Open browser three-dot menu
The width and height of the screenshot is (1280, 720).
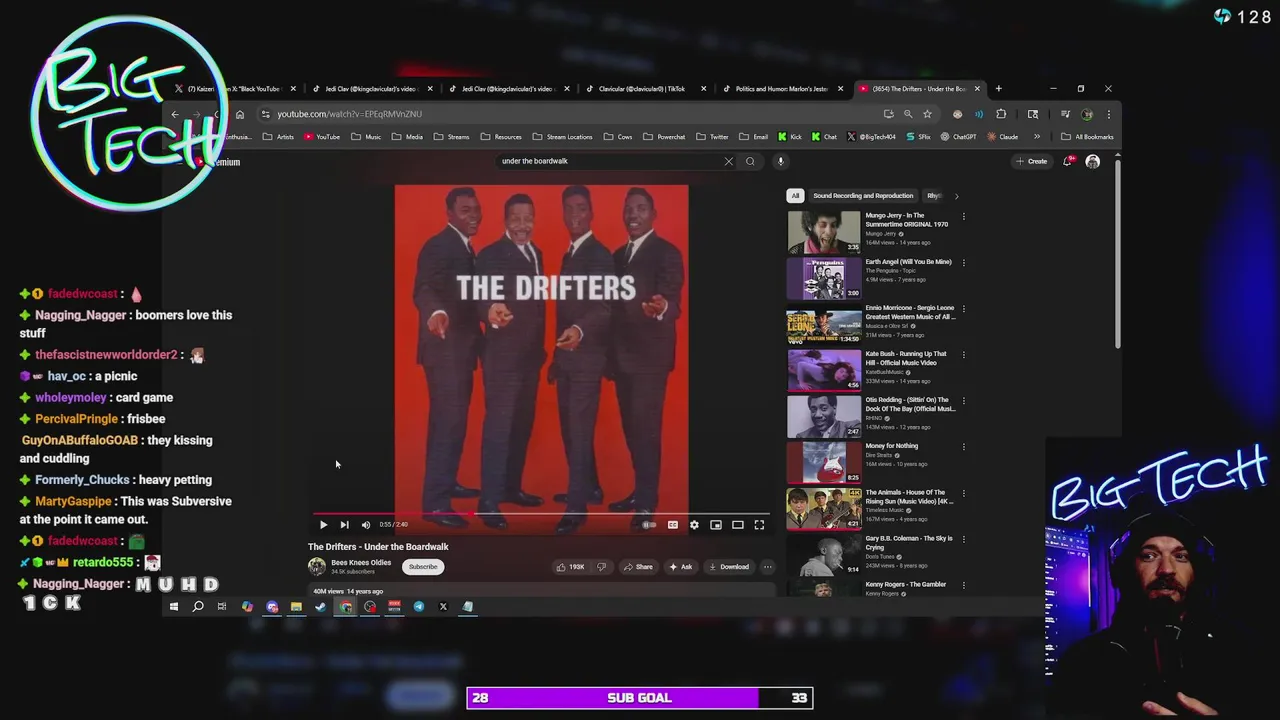tap(1108, 114)
